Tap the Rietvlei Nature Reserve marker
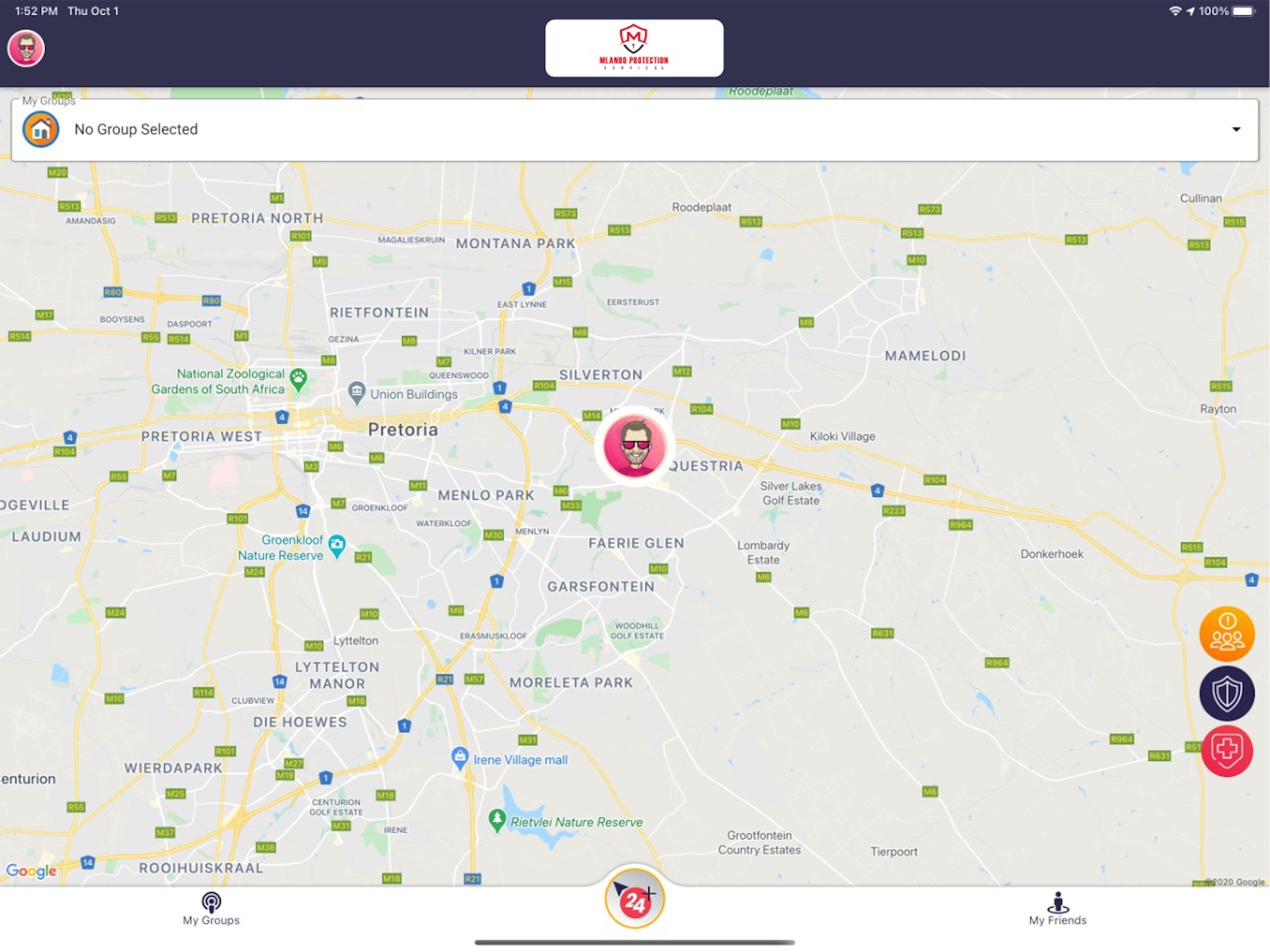The image size is (1270, 952). (x=496, y=820)
